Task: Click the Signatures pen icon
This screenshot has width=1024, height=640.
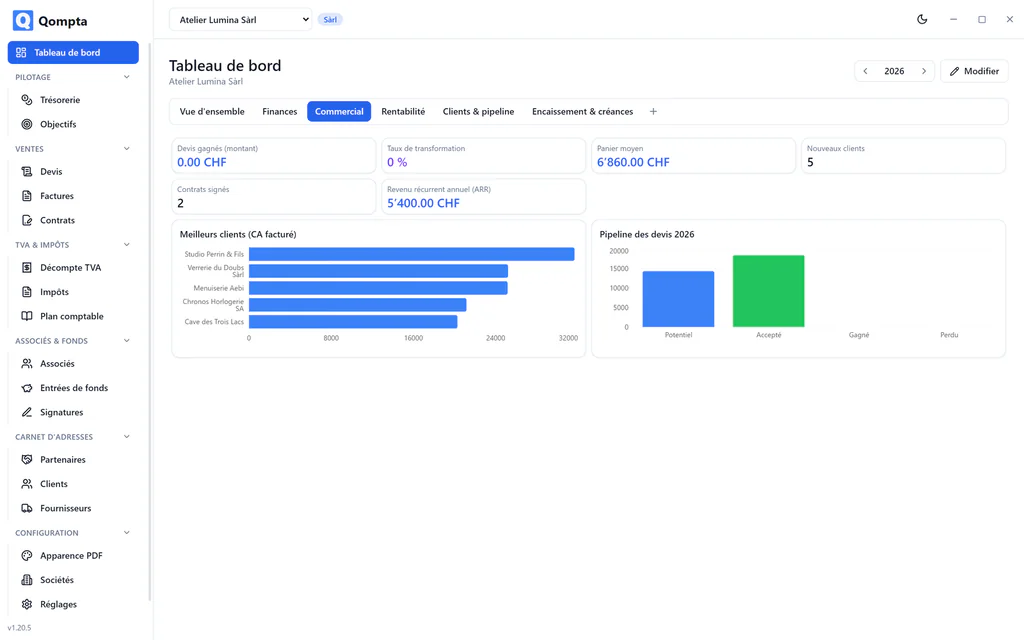Action: coord(27,412)
